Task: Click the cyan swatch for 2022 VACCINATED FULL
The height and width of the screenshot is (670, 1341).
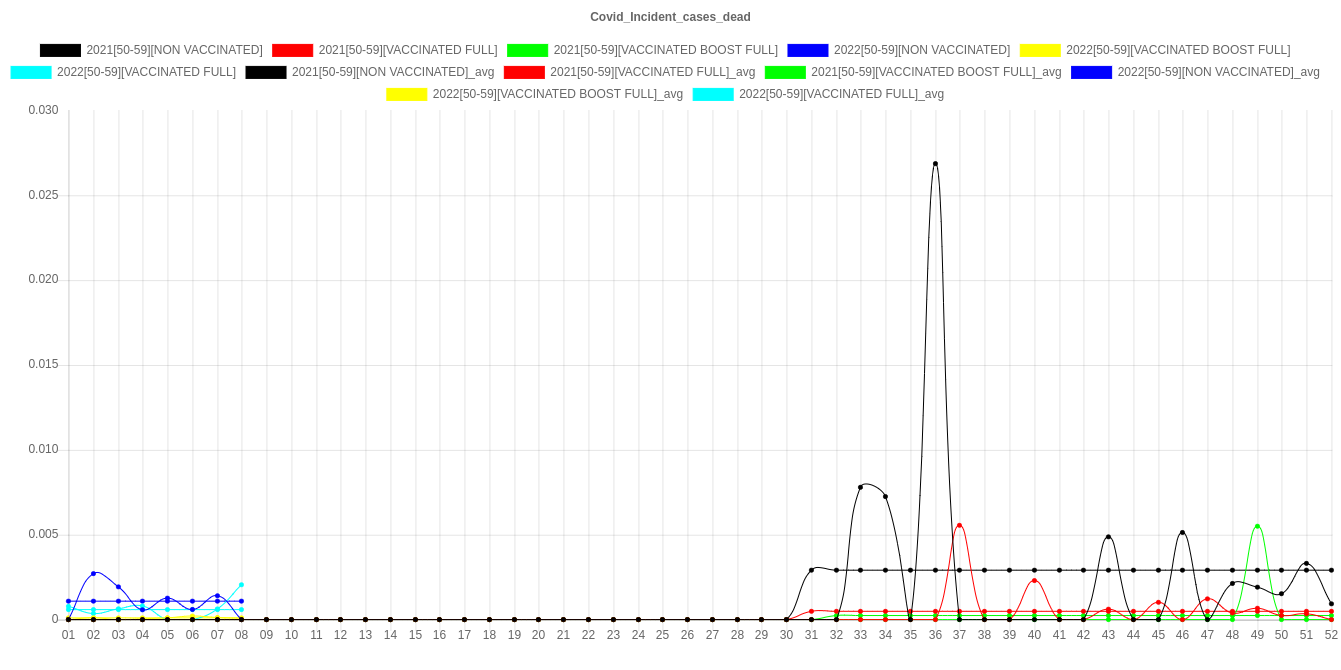Action: [30, 72]
